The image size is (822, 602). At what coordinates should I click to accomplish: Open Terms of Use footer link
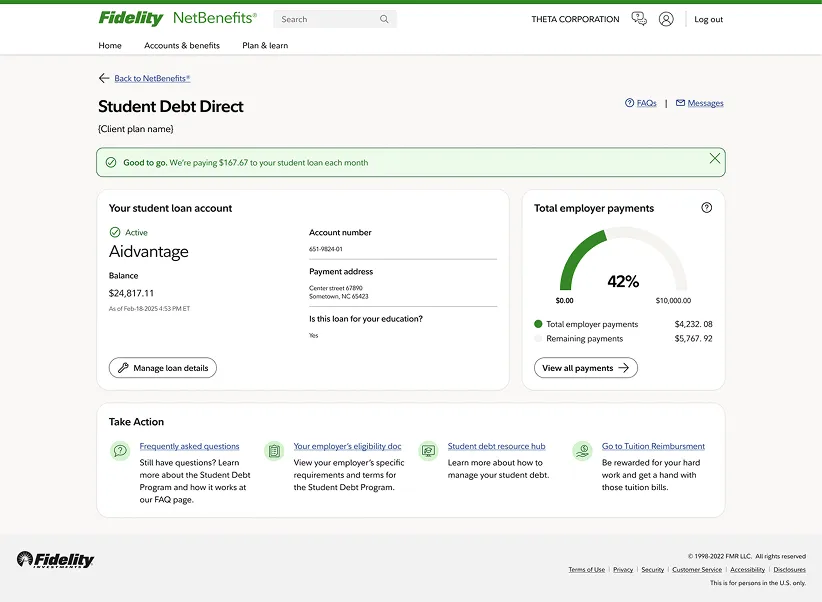pos(587,569)
